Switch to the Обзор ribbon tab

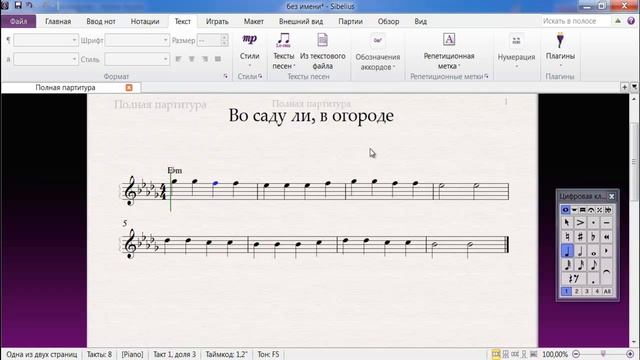(388, 21)
